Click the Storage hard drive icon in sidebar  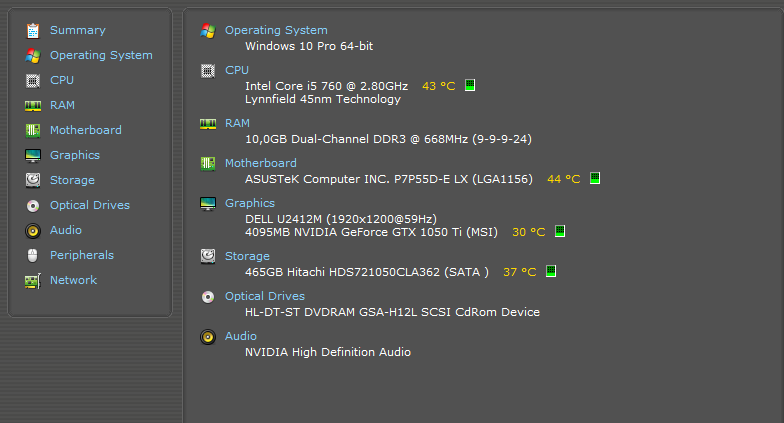tap(33, 180)
